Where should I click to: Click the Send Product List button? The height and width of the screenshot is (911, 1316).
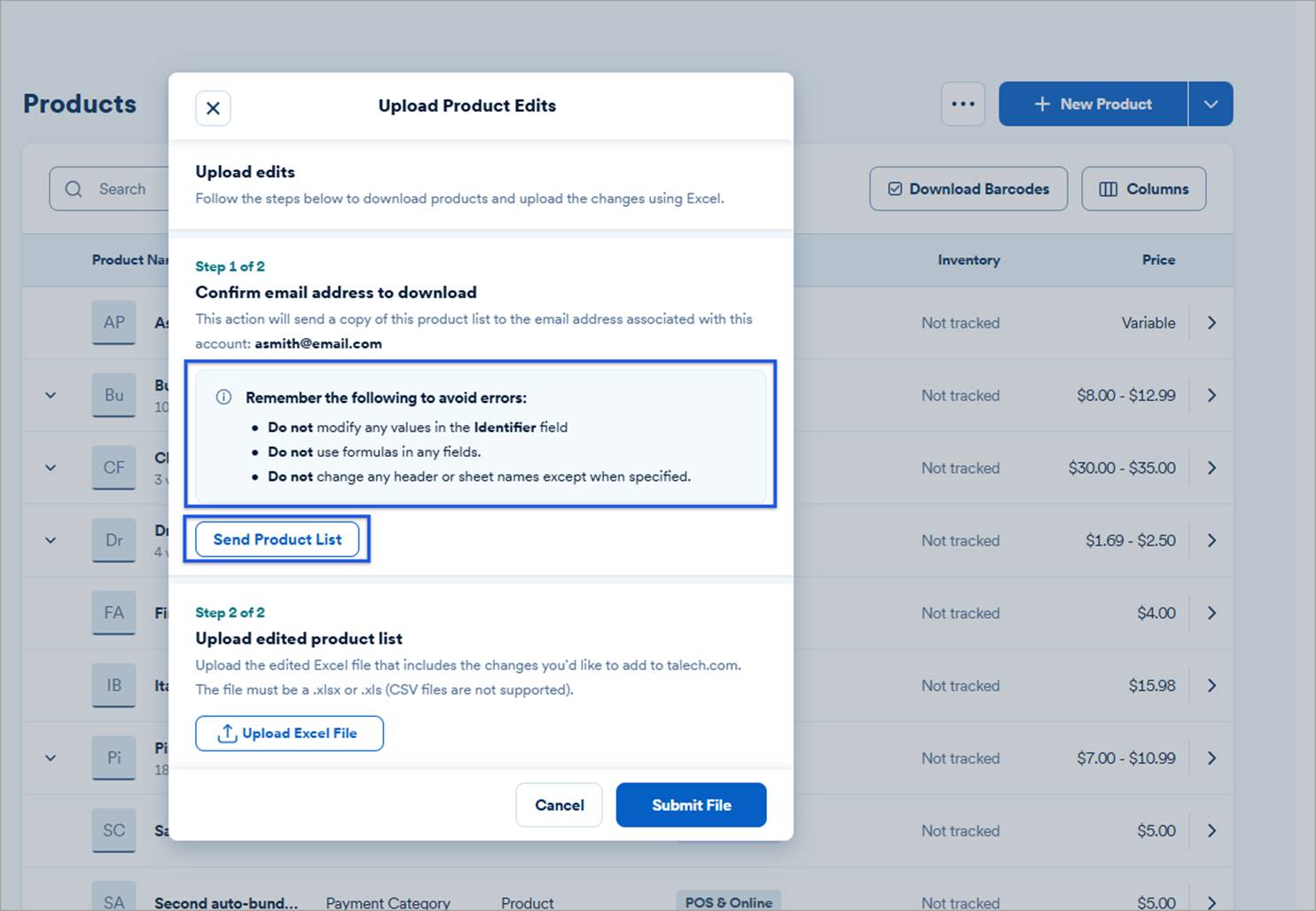point(277,539)
